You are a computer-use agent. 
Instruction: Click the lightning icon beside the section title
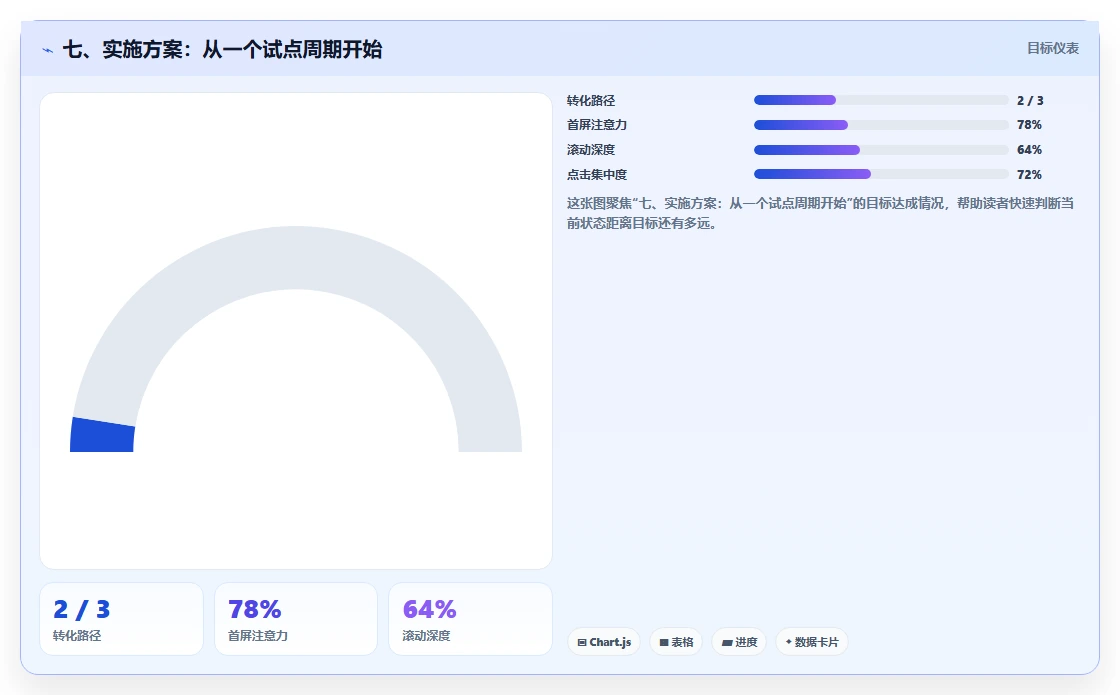pos(48,50)
